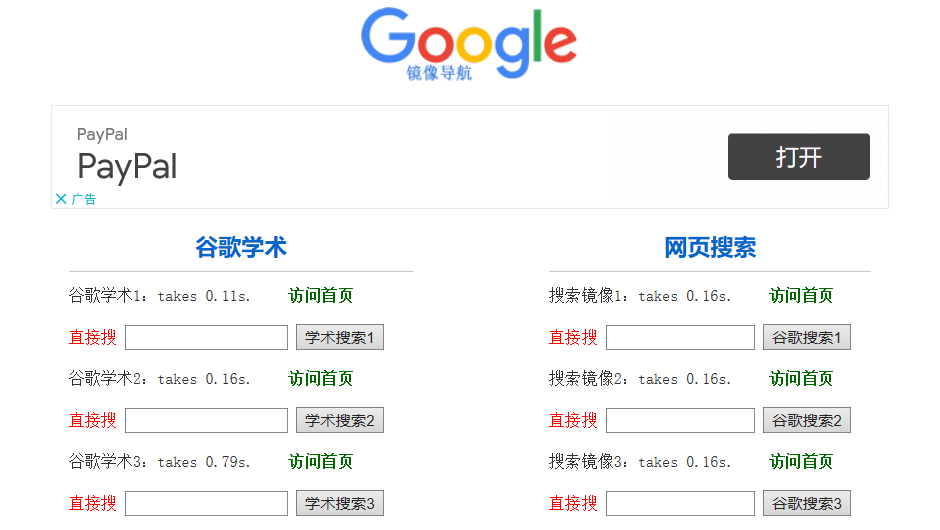Click the 谷歌搜索2 button
The height and width of the screenshot is (530, 940).
[806, 421]
